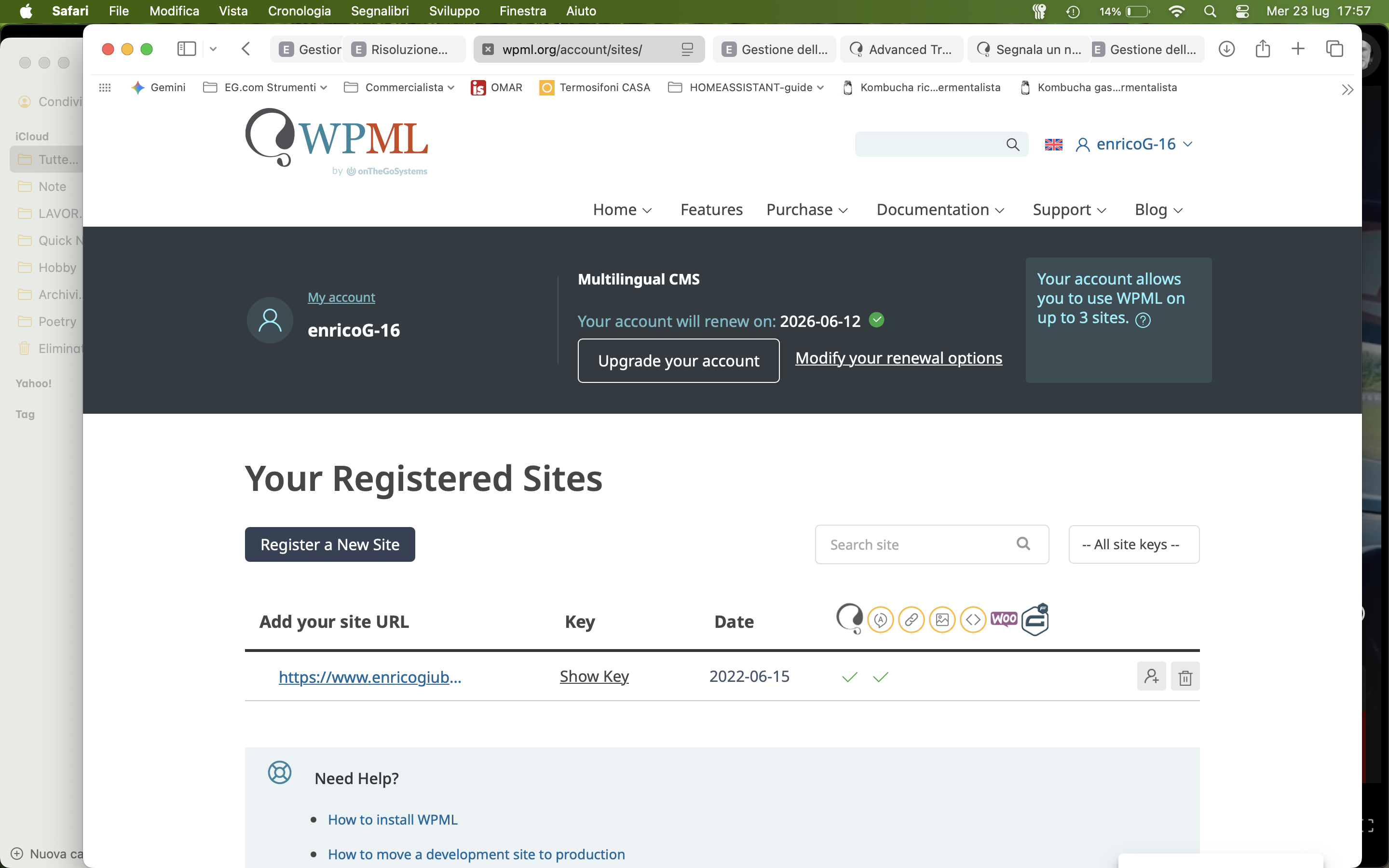Click help question mark icon for sites limit
The width and height of the screenshot is (1389, 868).
(1143, 320)
